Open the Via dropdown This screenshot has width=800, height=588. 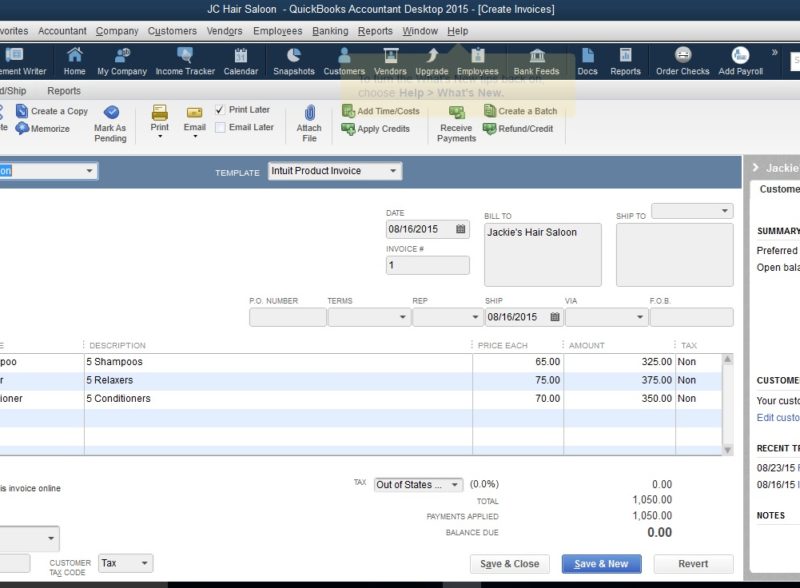point(640,317)
